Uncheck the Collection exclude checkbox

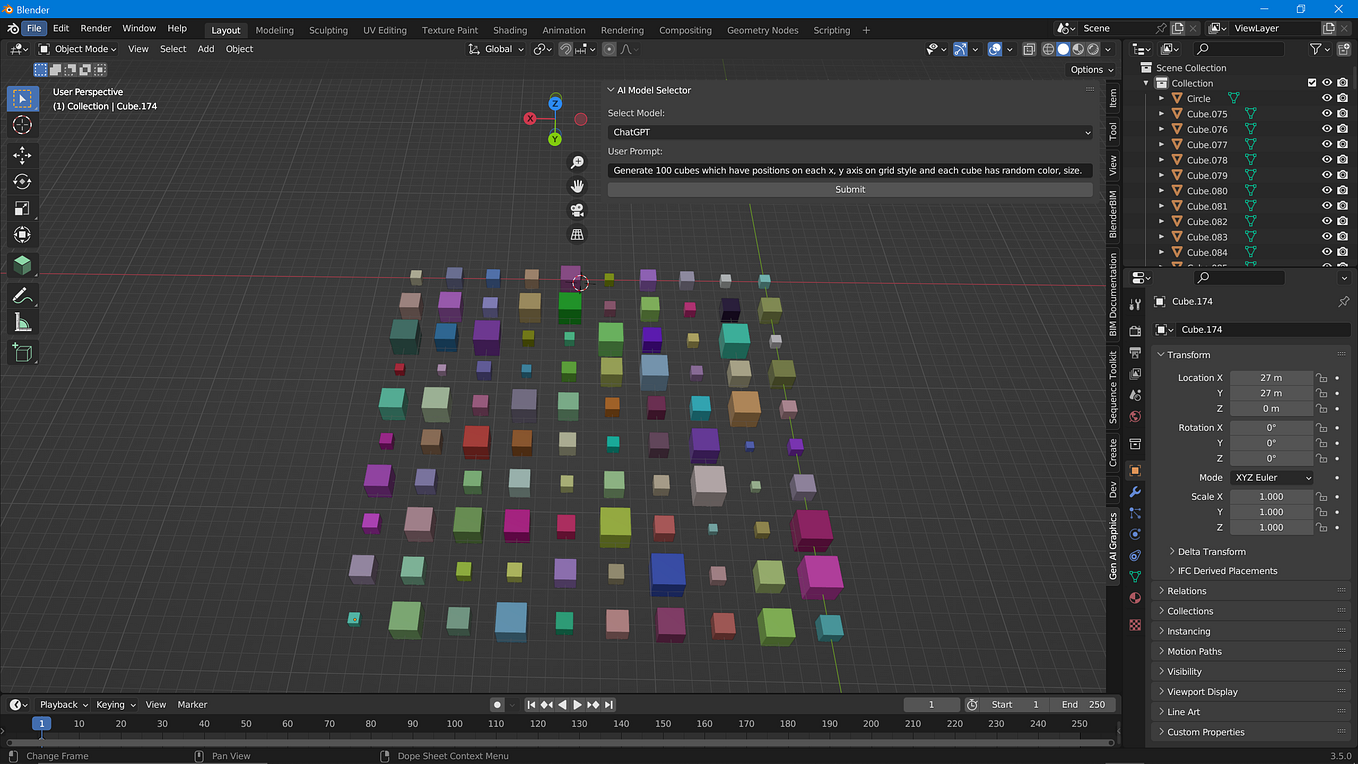click(x=1312, y=83)
